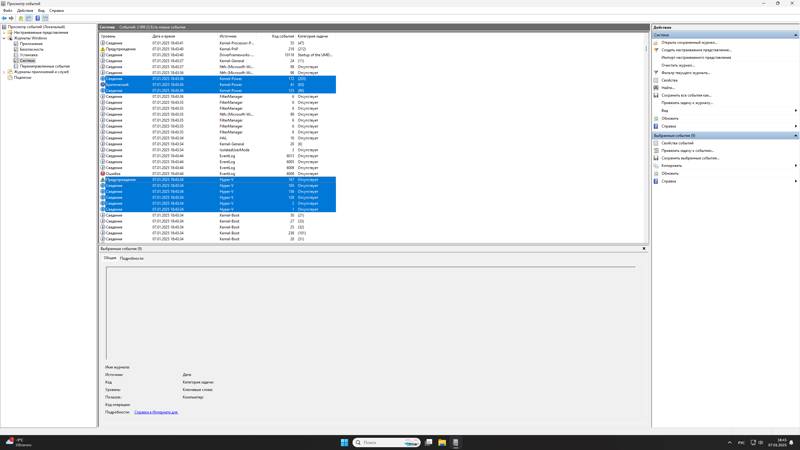Click the blue Help icon in the toolbar

point(37,18)
